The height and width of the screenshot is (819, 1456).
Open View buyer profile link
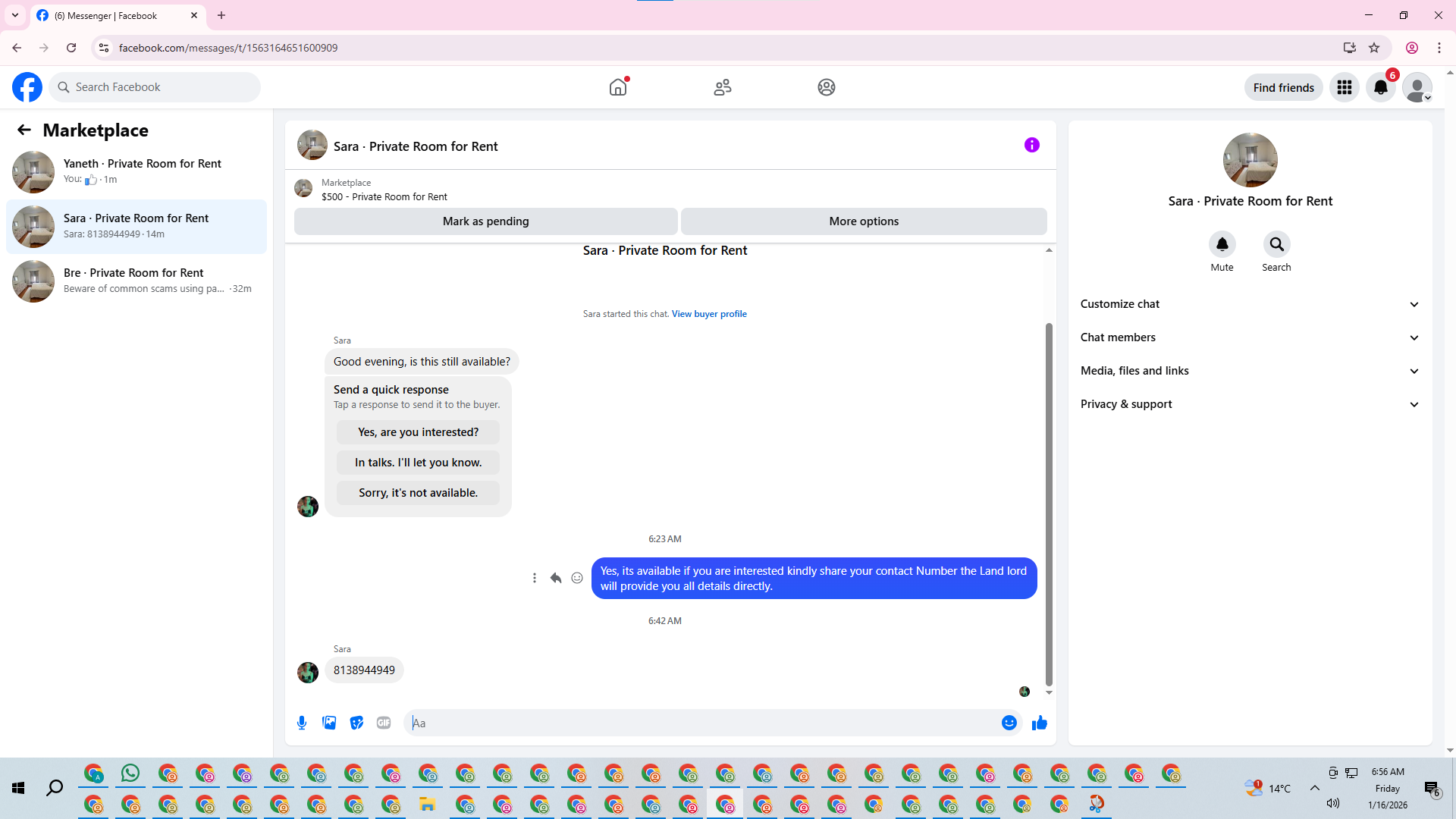coord(709,314)
